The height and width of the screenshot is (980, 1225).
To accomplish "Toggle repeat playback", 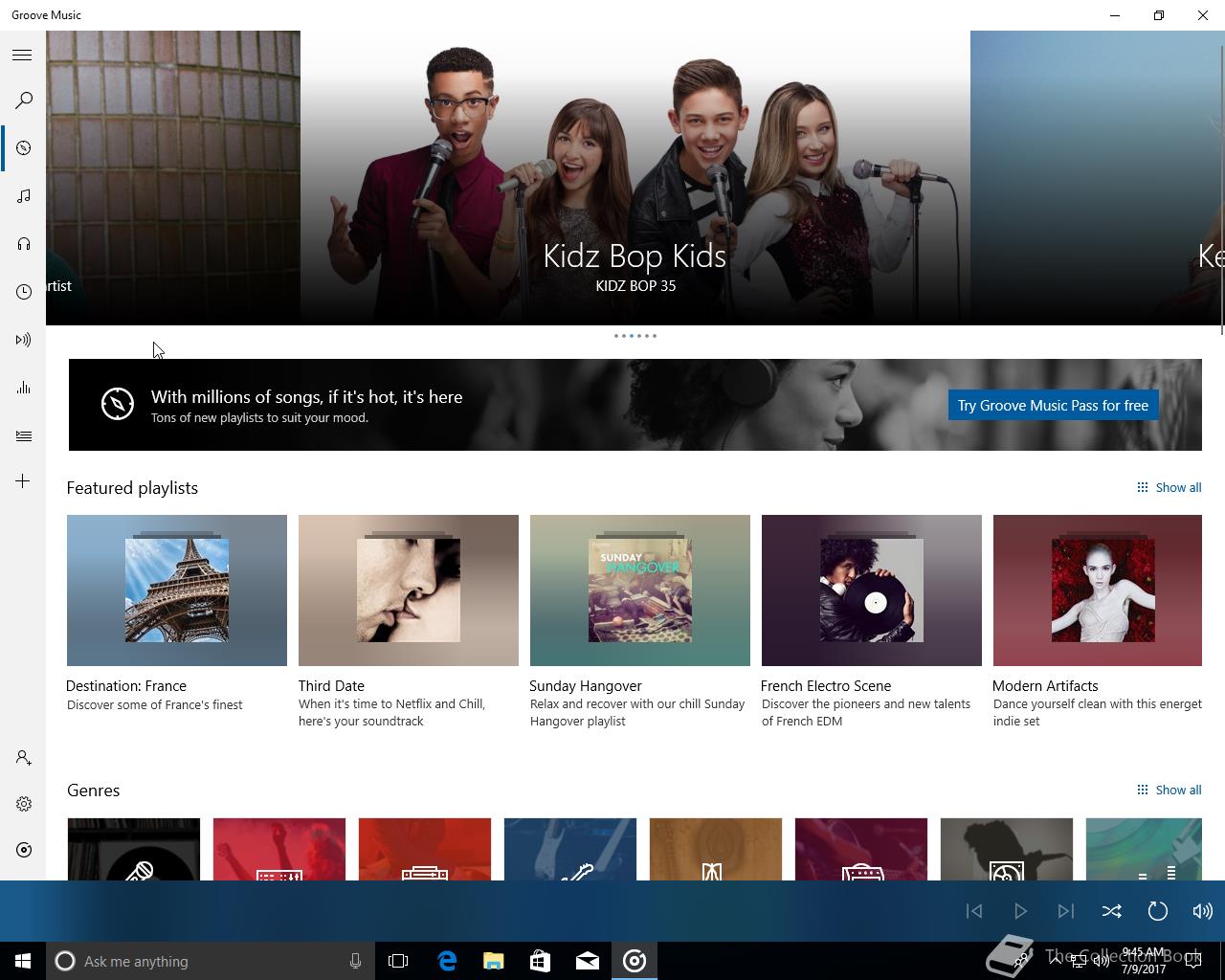I will tap(1157, 911).
